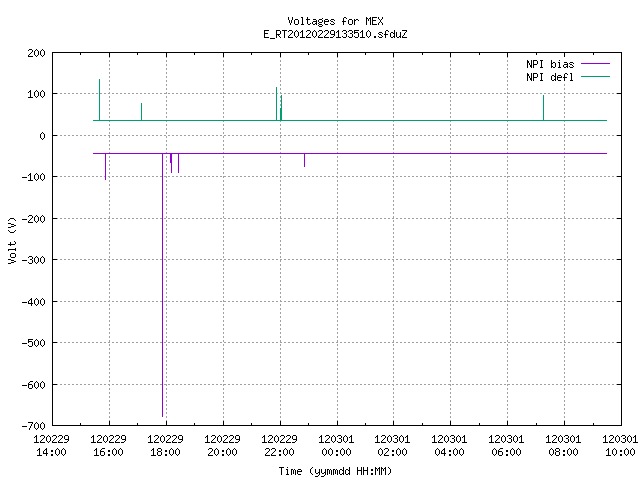Click the x-axis label 120301 10:00

click(620, 446)
